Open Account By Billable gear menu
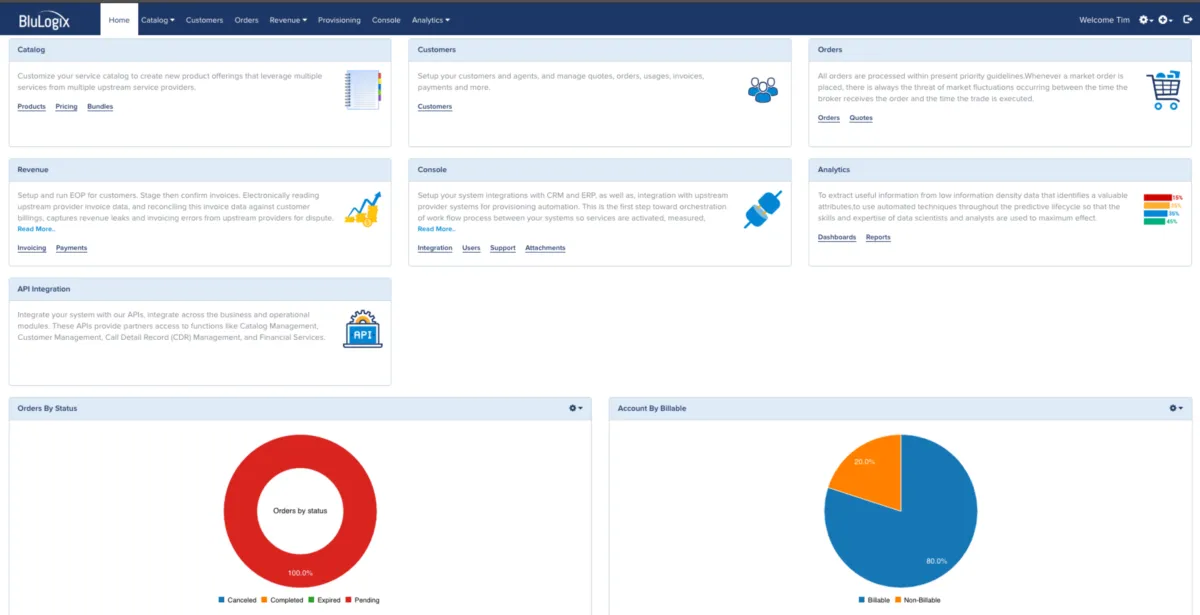Viewport: 1200px width, 615px height. pos(1175,408)
